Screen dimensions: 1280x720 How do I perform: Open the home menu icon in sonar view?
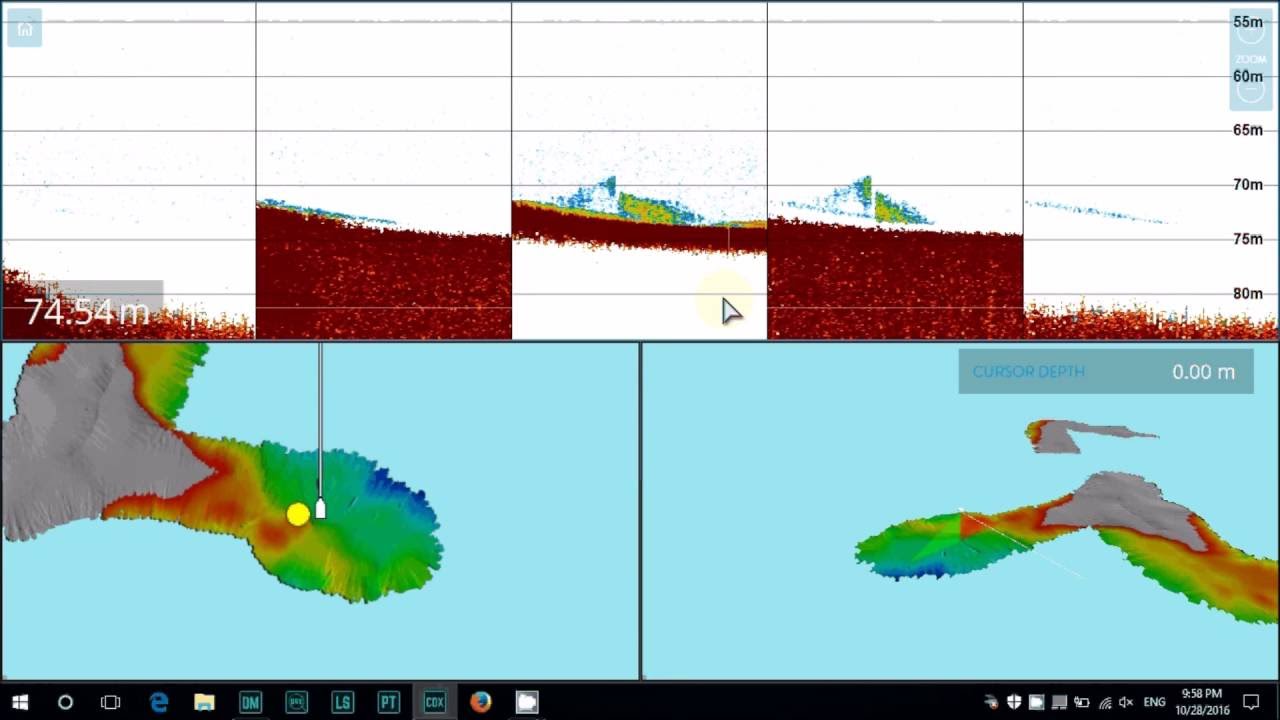tap(25, 28)
